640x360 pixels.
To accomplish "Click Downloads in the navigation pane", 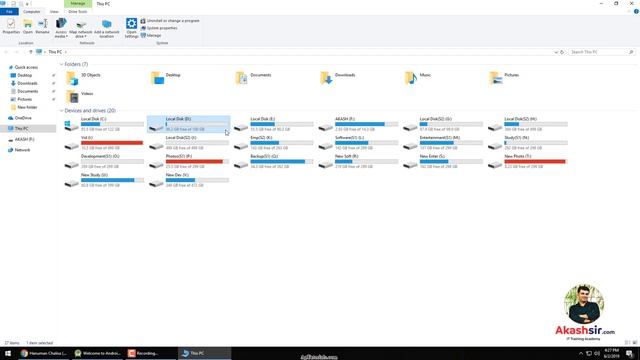I will click(x=27, y=83).
